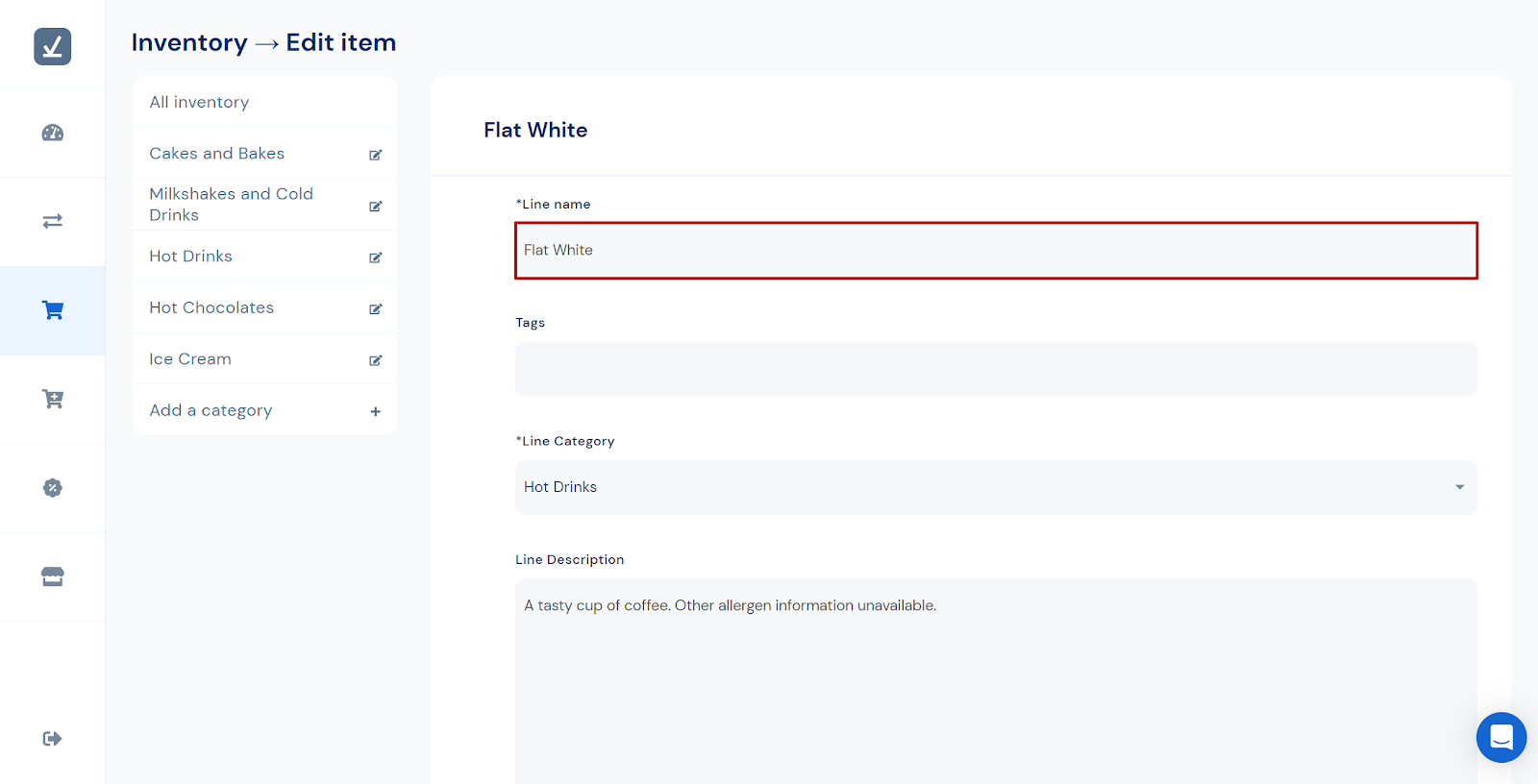Click the Line Description label
This screenshot has height=784, width=1538.
(570, 559)
